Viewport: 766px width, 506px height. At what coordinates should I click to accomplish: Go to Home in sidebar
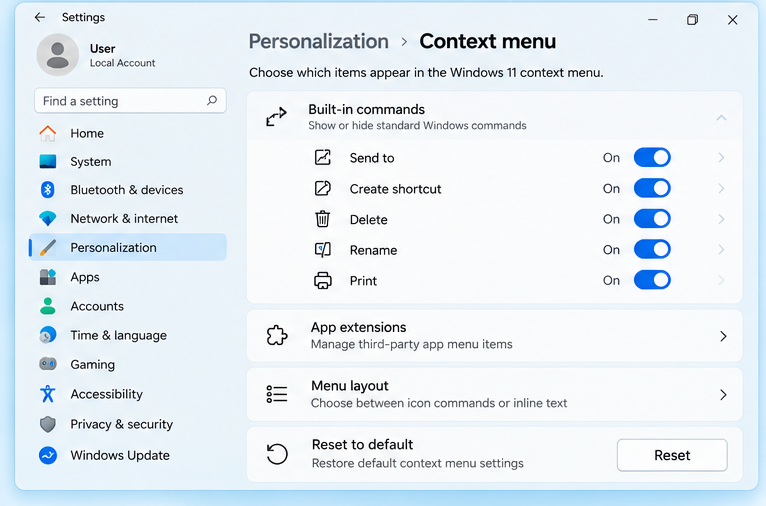[128, 133]
